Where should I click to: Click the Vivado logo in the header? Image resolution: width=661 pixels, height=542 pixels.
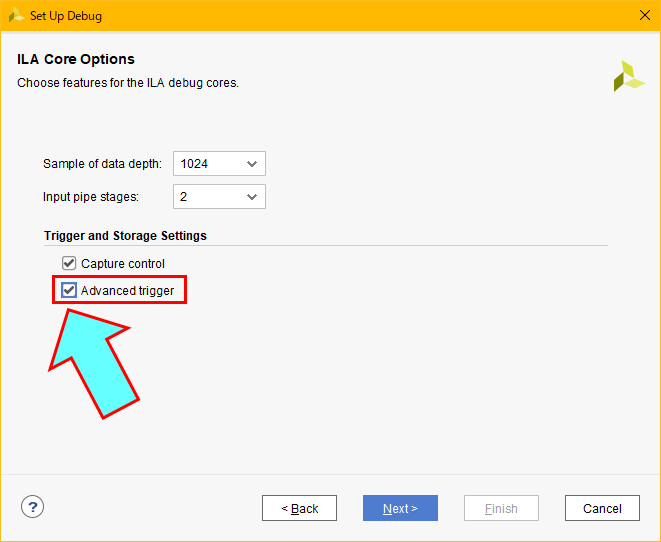pyautogui.click(x=628, y=76)
